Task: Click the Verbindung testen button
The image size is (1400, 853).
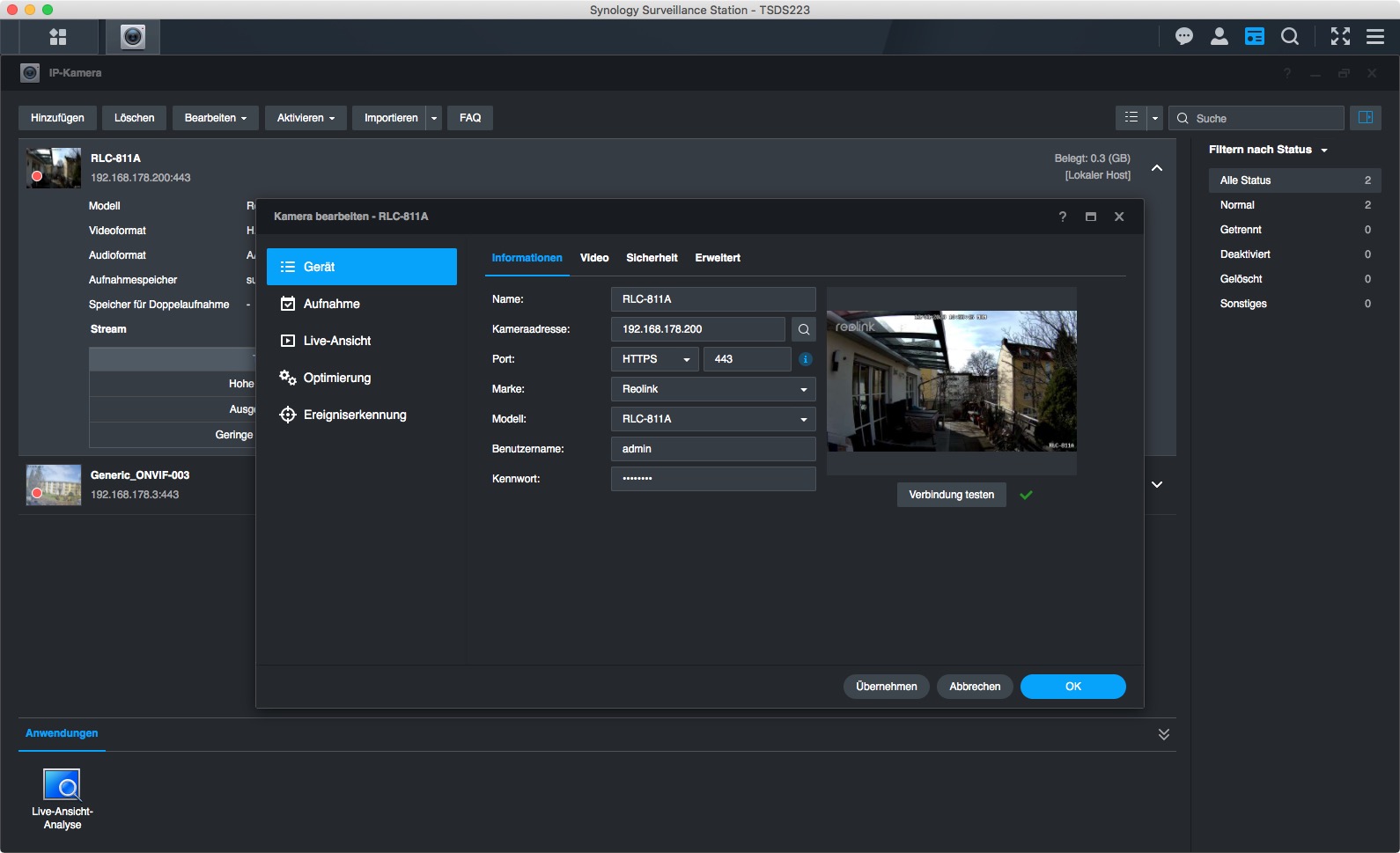Action: [x=951, y=495]
